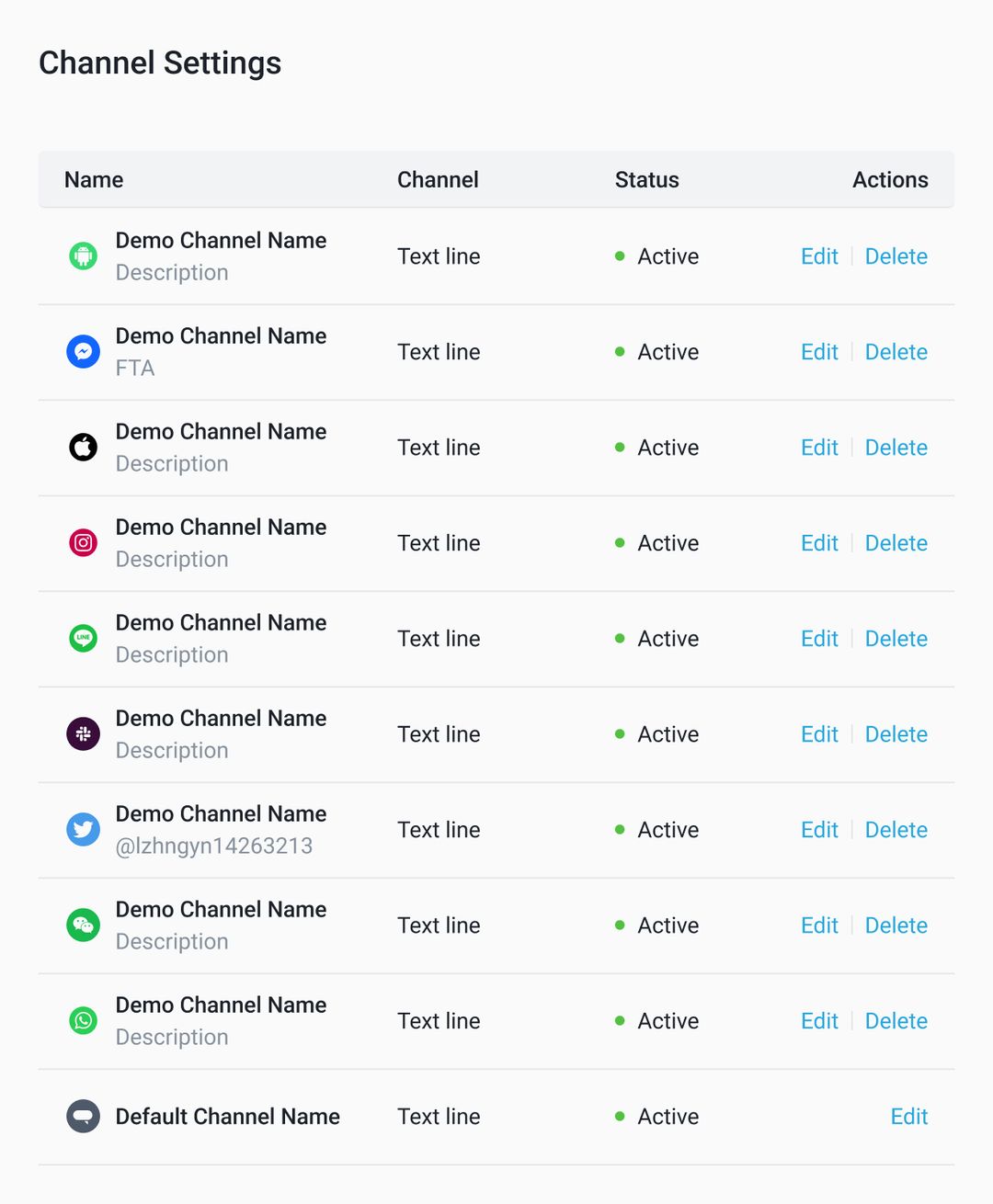Screen dimensions: 993x1204
Task: Click the Android channel icon
Action: tap(83, 256)
